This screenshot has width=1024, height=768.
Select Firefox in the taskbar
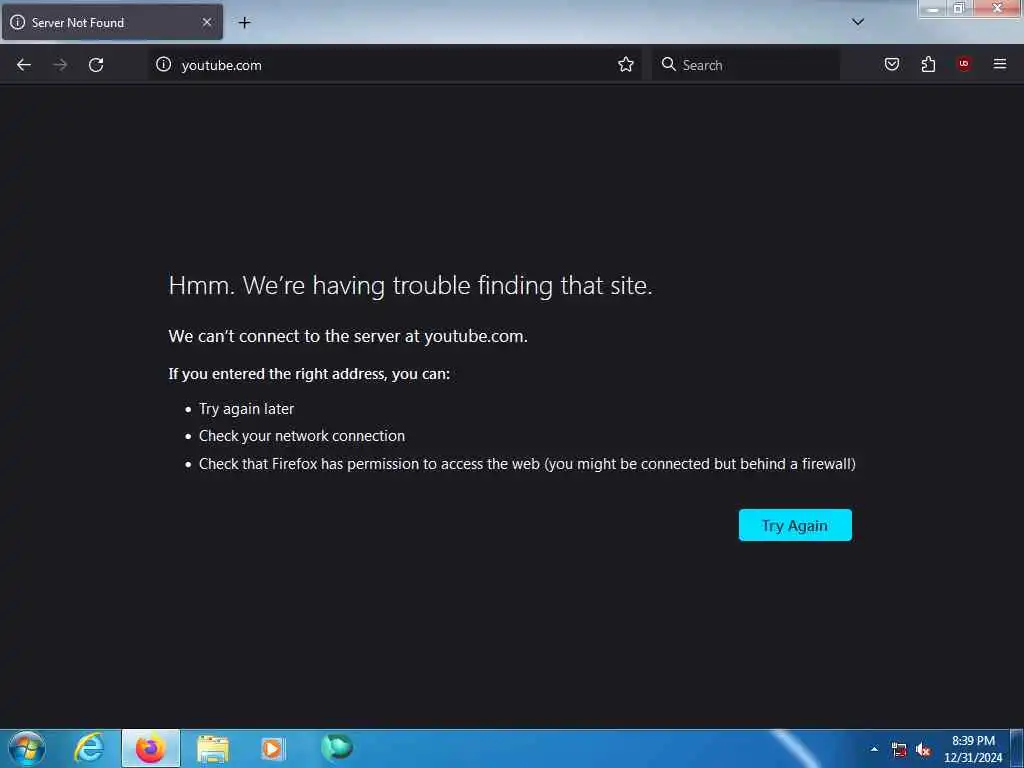tap(151, 748)
